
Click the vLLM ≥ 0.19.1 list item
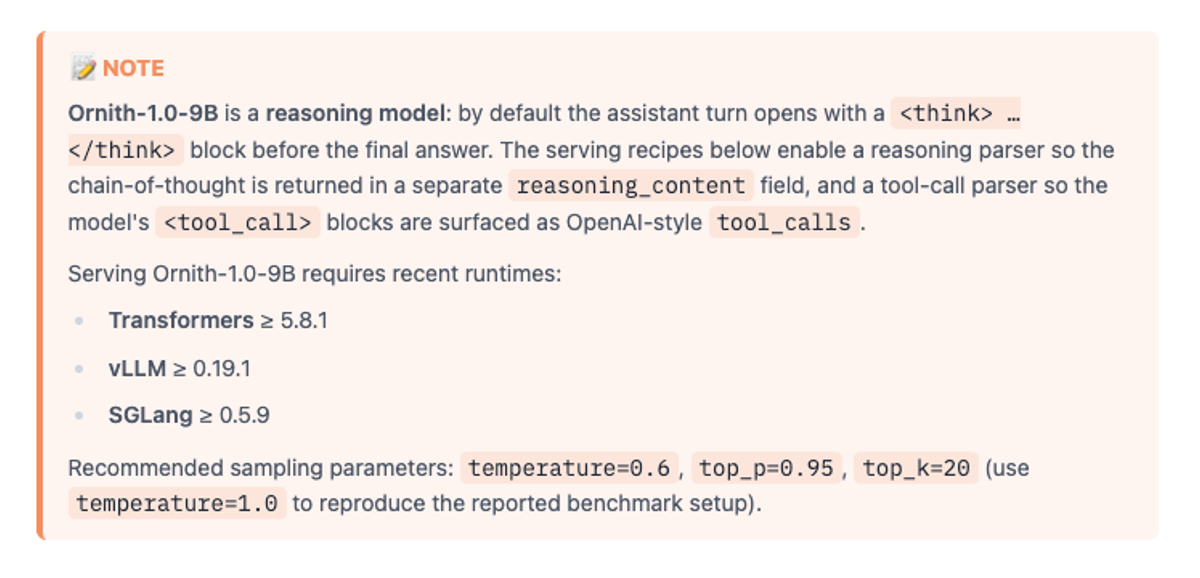pos(180,368)
